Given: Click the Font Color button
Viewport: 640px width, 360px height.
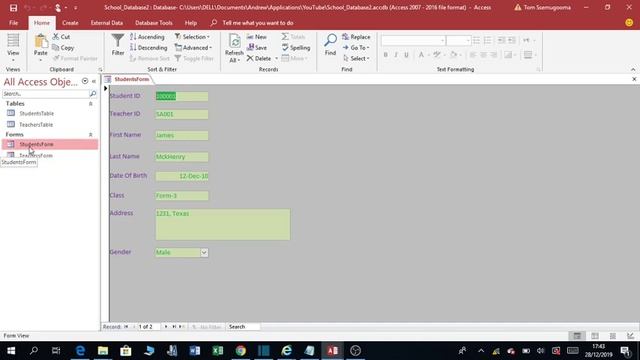Looking at the screenshot, I should point(421,55).
